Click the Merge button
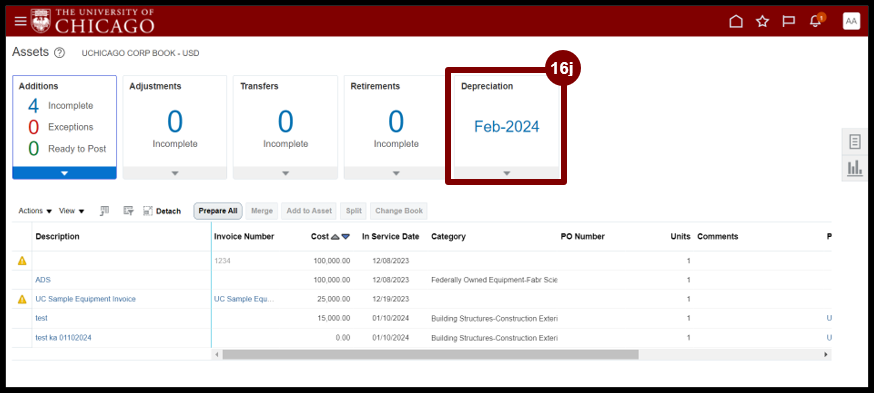This screenshot has width=874, height=393. [x=262, y=211]
